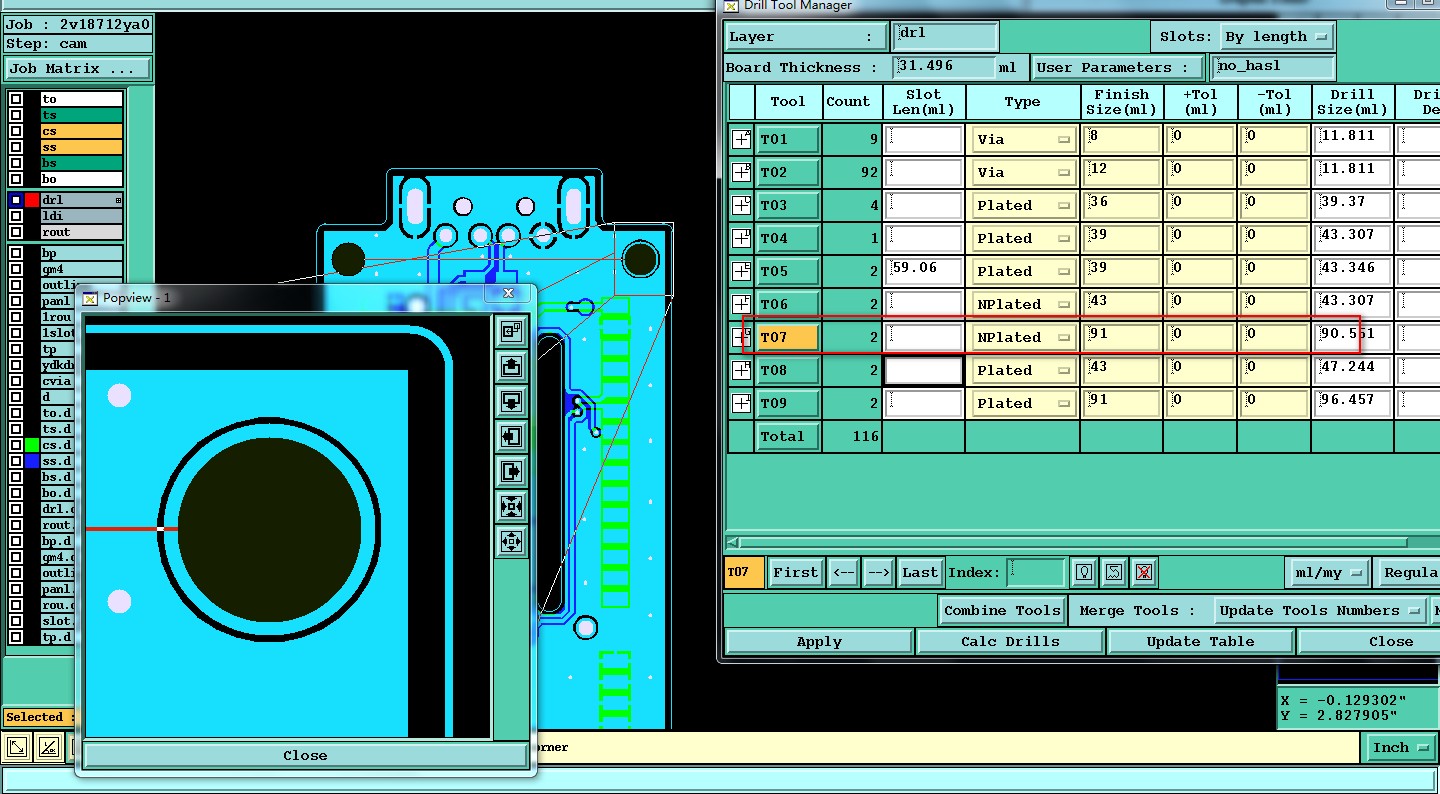Toggle the display checkbox of the ss layer

tap(15, 147)
